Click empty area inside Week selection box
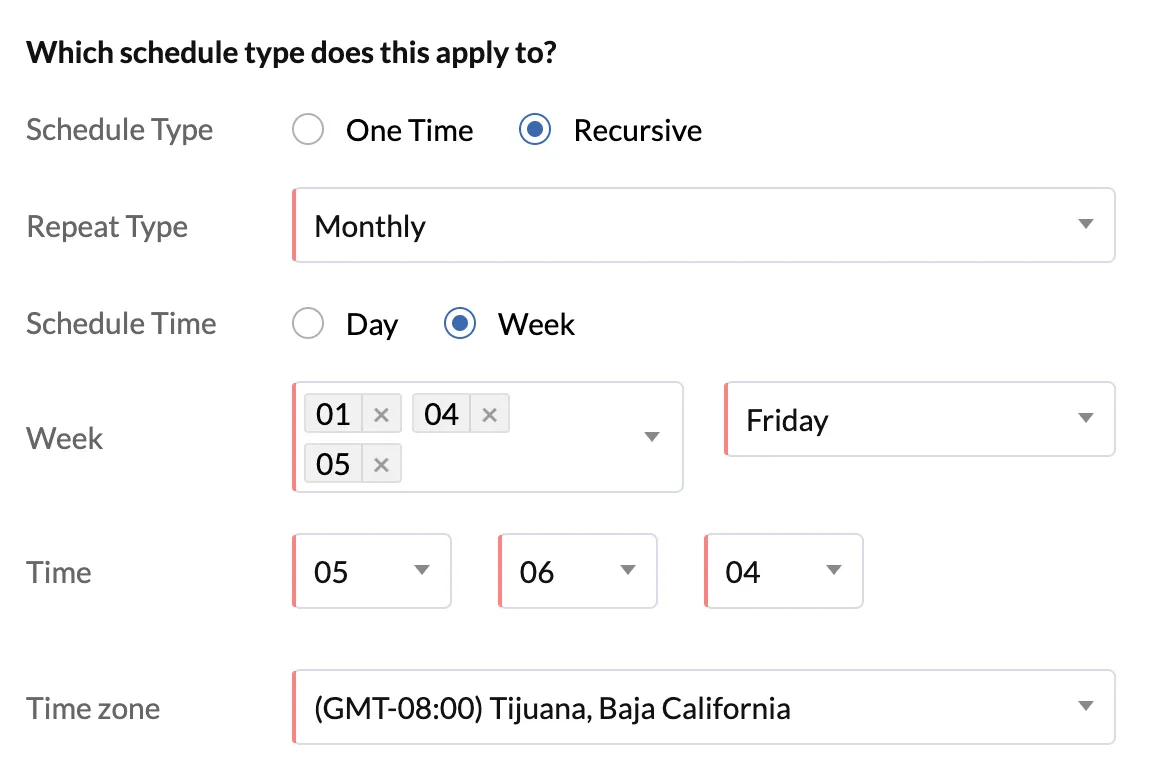 [x=518, y=464]
